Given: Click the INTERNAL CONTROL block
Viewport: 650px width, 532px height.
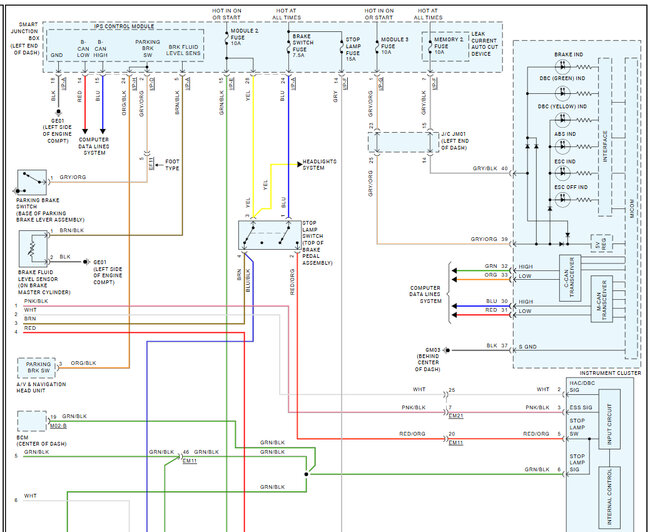Looking at the screenshot, I should click(609, 499).
